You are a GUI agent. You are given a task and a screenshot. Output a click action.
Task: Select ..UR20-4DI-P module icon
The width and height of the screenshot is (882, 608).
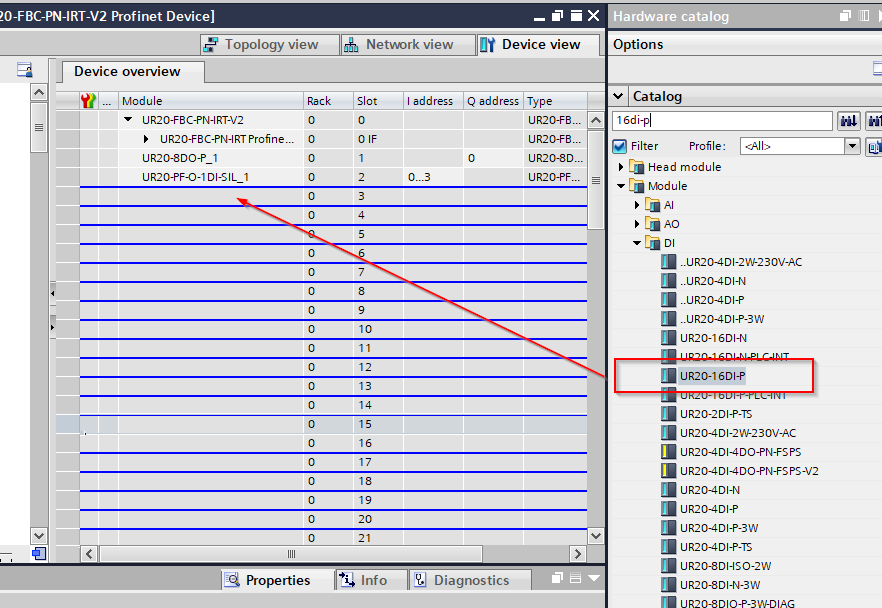point(668,300)
